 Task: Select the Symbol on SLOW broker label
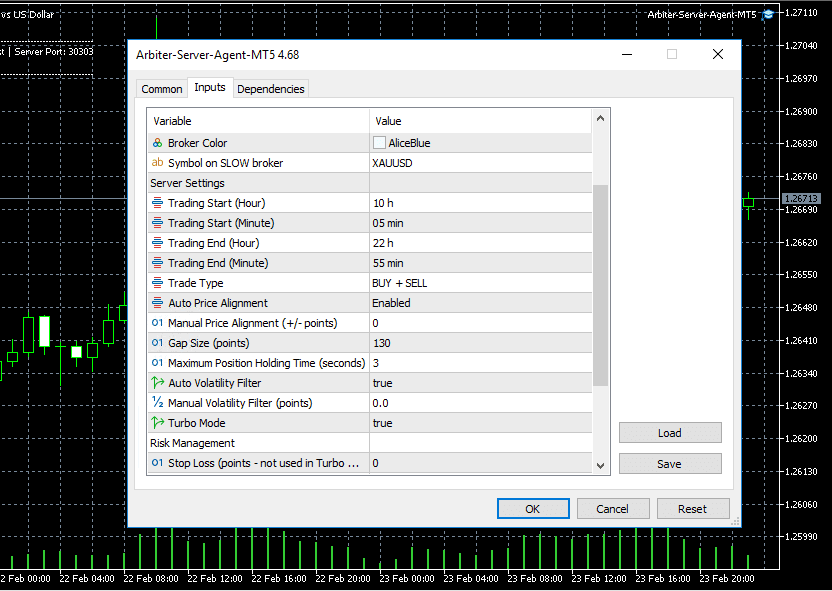click(226, 163)
